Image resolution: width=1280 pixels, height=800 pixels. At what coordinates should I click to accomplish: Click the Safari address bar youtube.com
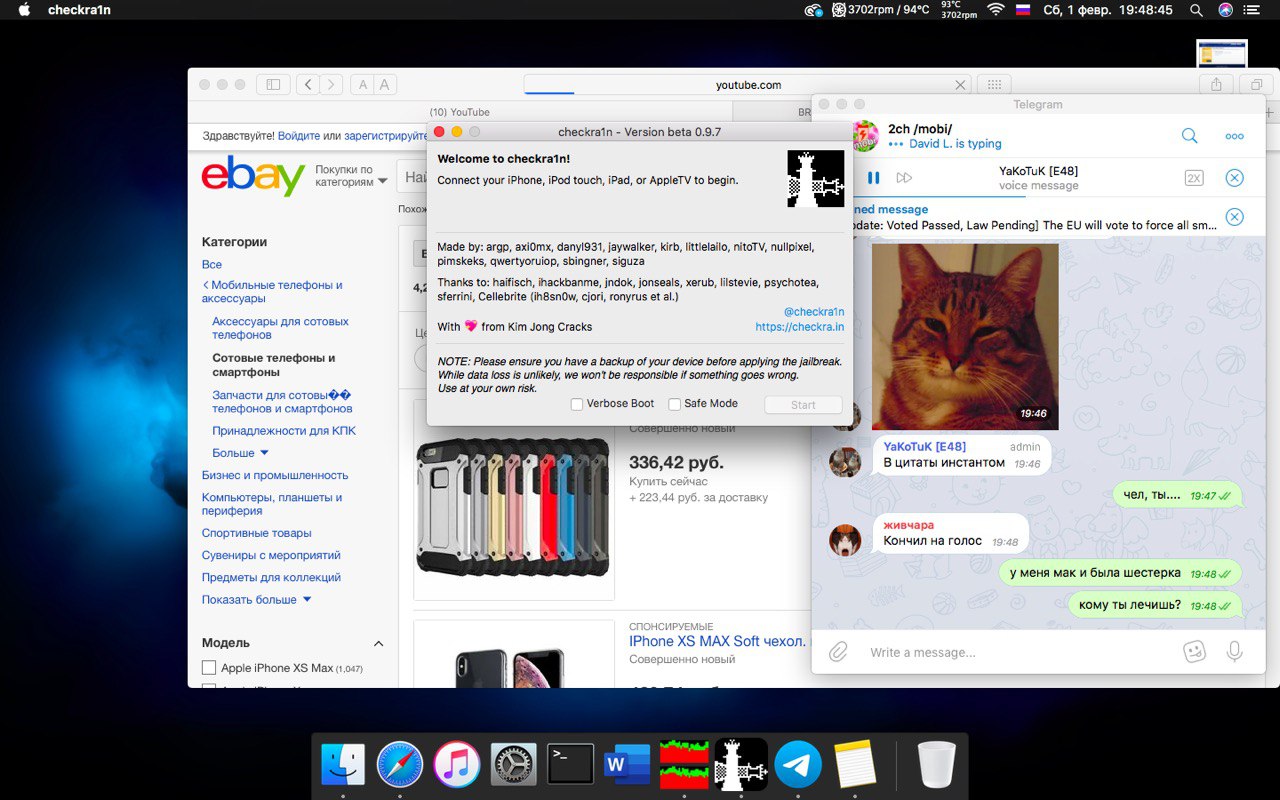pos(748,85)
